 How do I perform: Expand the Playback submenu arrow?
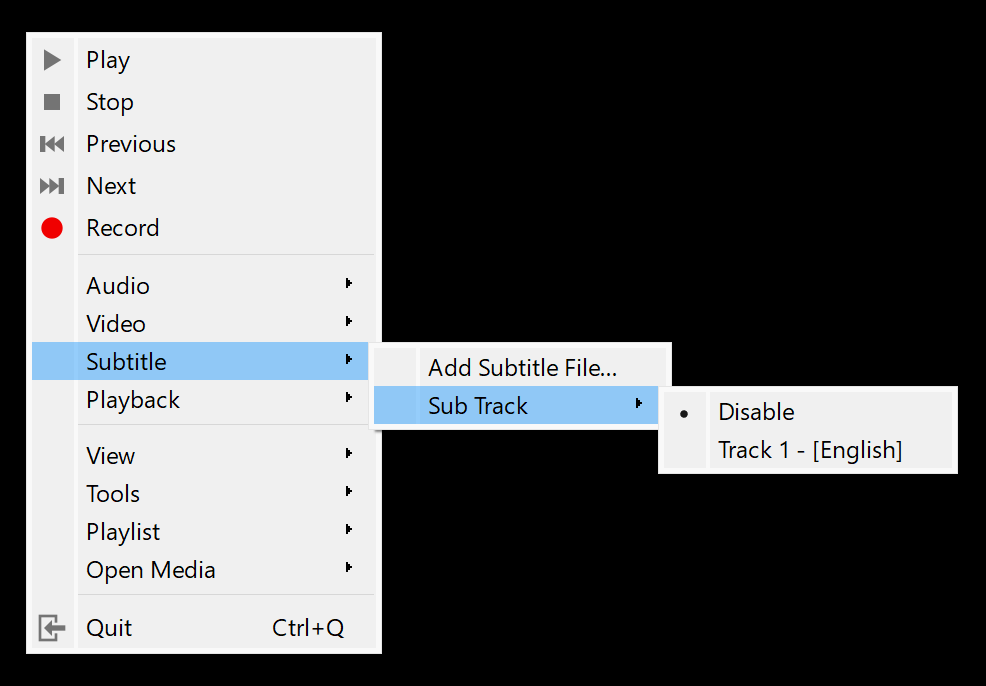pyautogui.click(x=348, y=398)
